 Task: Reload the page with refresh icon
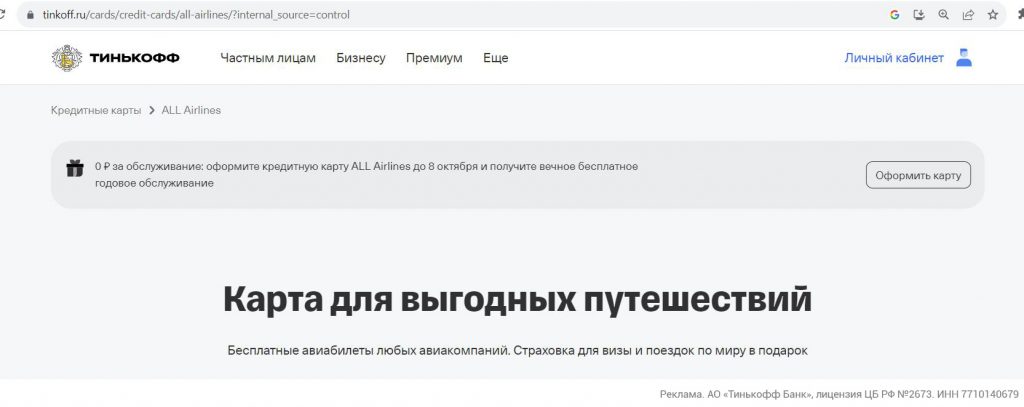click(x=2, y=14)
